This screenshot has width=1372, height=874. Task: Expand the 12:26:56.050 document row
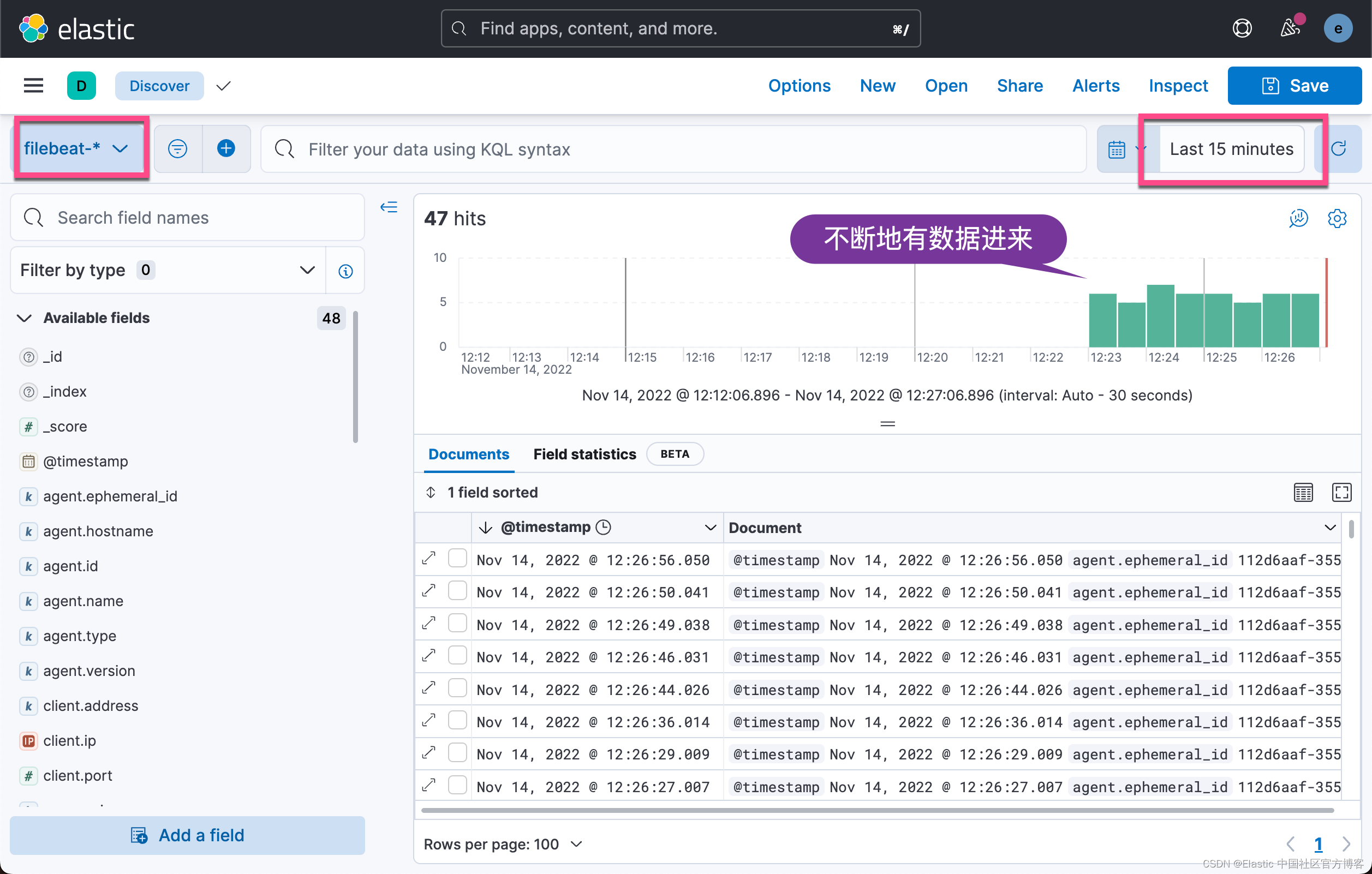click(429, 558)
